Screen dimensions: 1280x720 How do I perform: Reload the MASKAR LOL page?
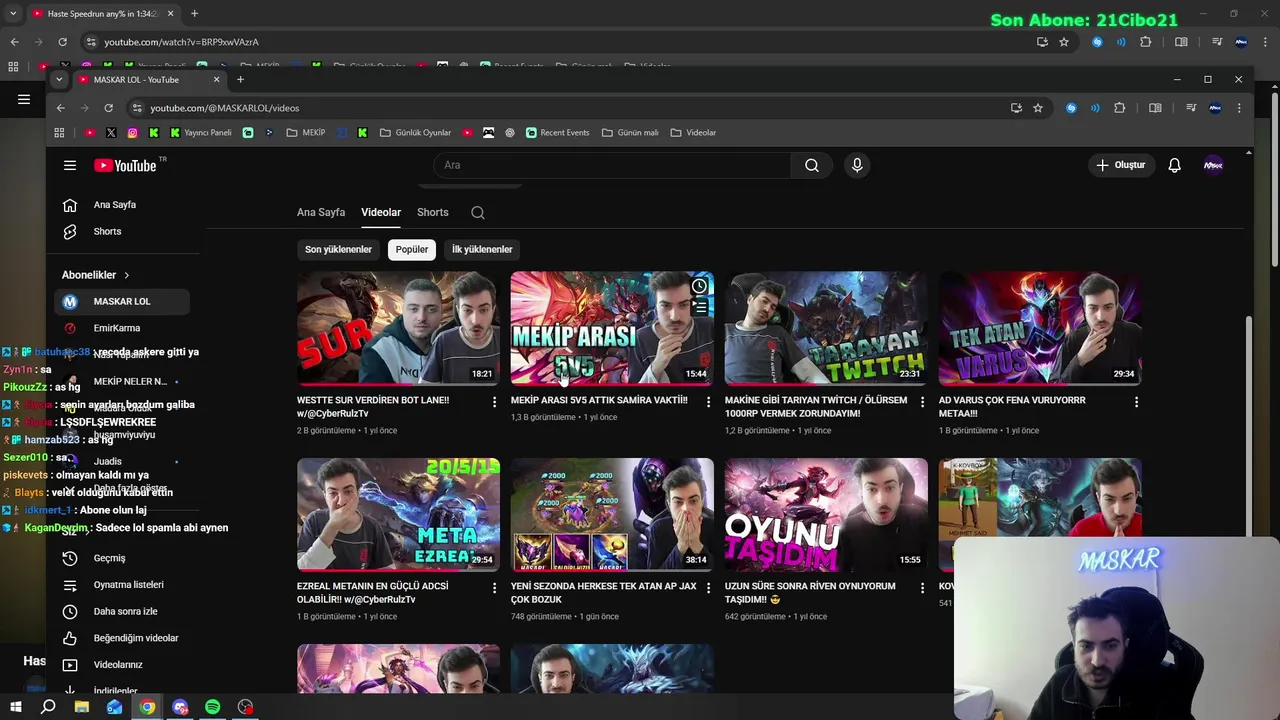[108, 108]
